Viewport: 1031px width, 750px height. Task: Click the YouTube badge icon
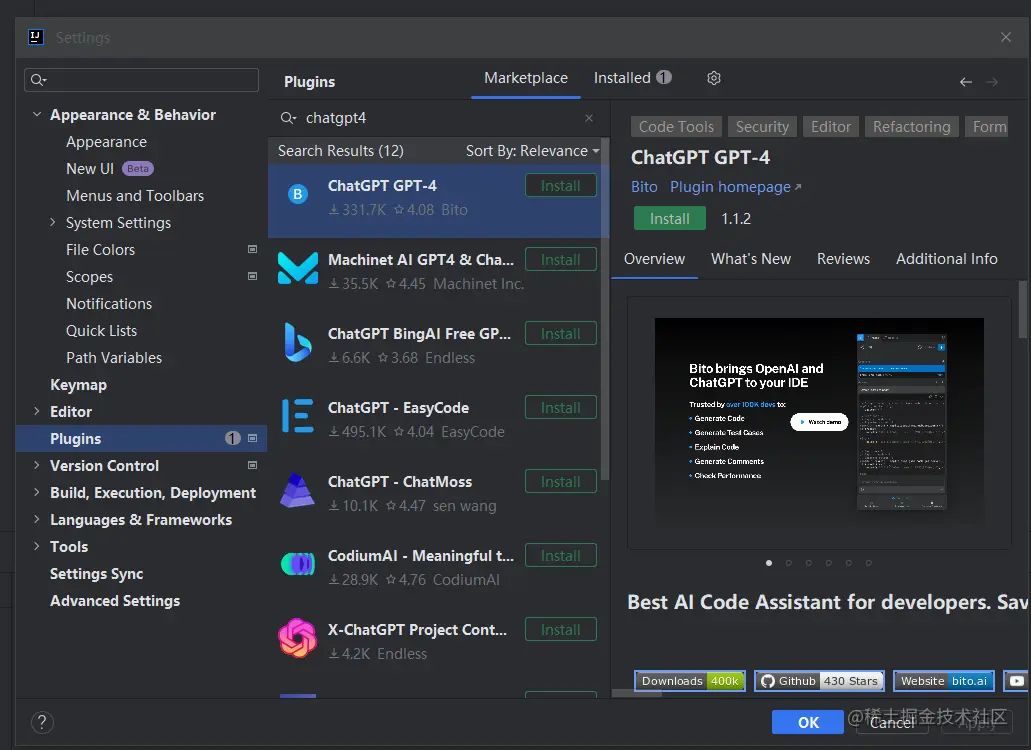pos(1017,681)
